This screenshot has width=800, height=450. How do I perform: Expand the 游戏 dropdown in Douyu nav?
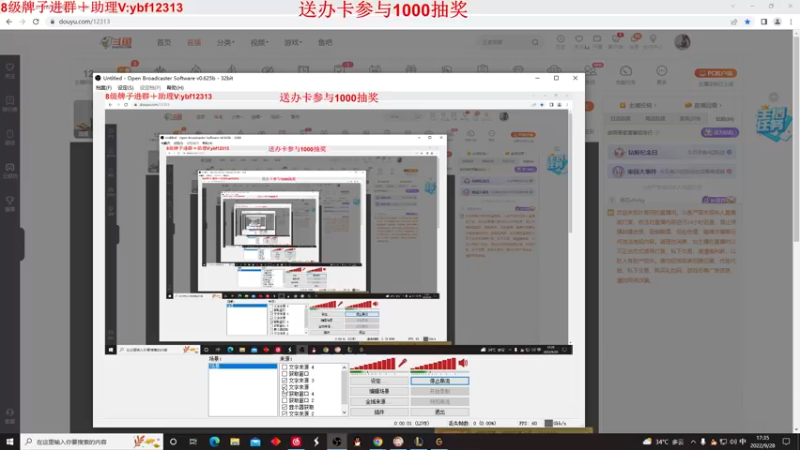(x=293, y=42)
